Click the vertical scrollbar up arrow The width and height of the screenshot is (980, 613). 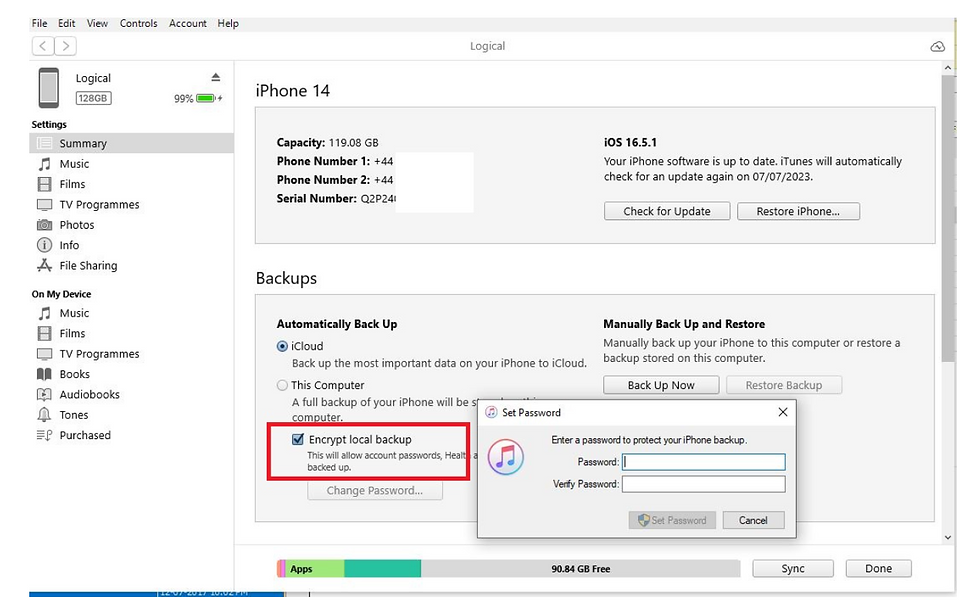tap(948, 67)
